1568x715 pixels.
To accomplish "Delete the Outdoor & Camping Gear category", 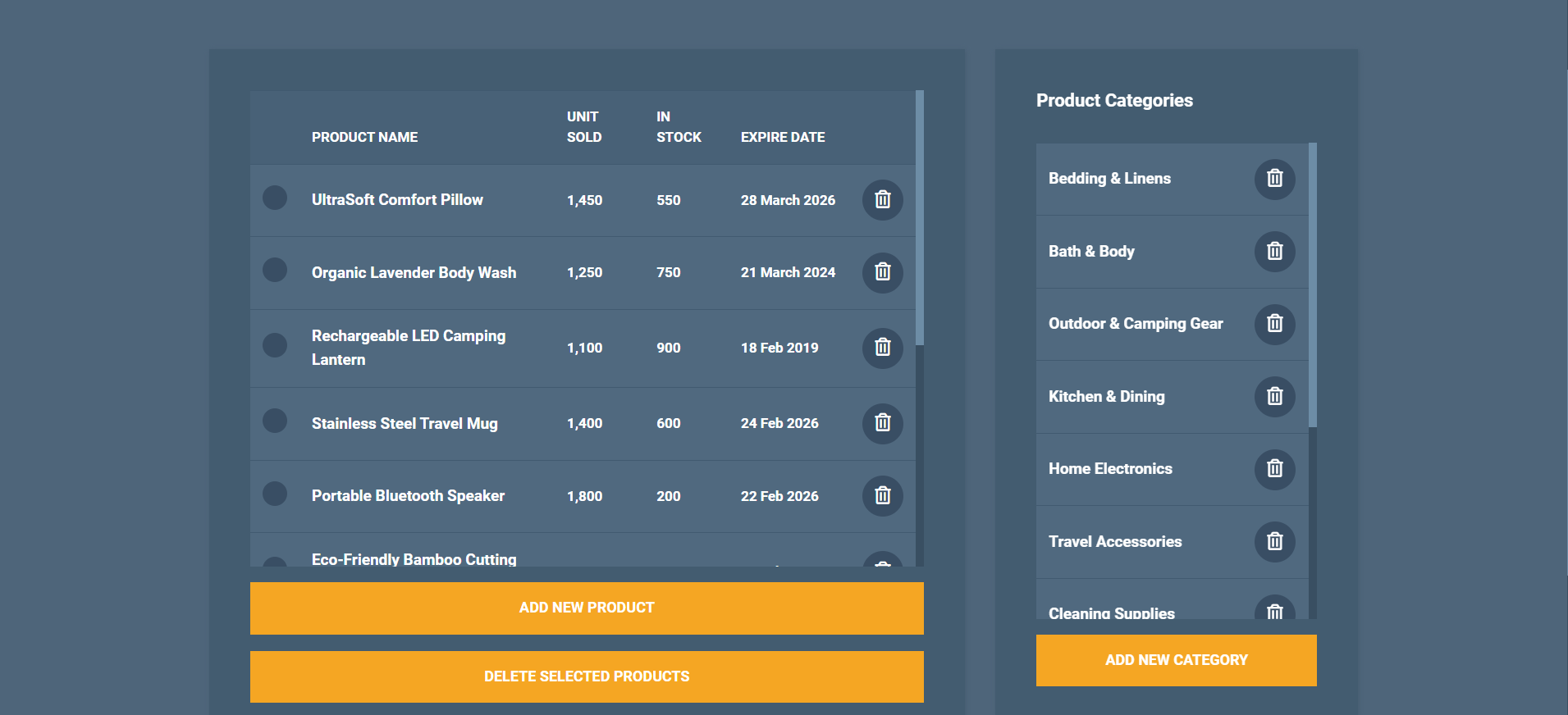I will click(1274, 324).
